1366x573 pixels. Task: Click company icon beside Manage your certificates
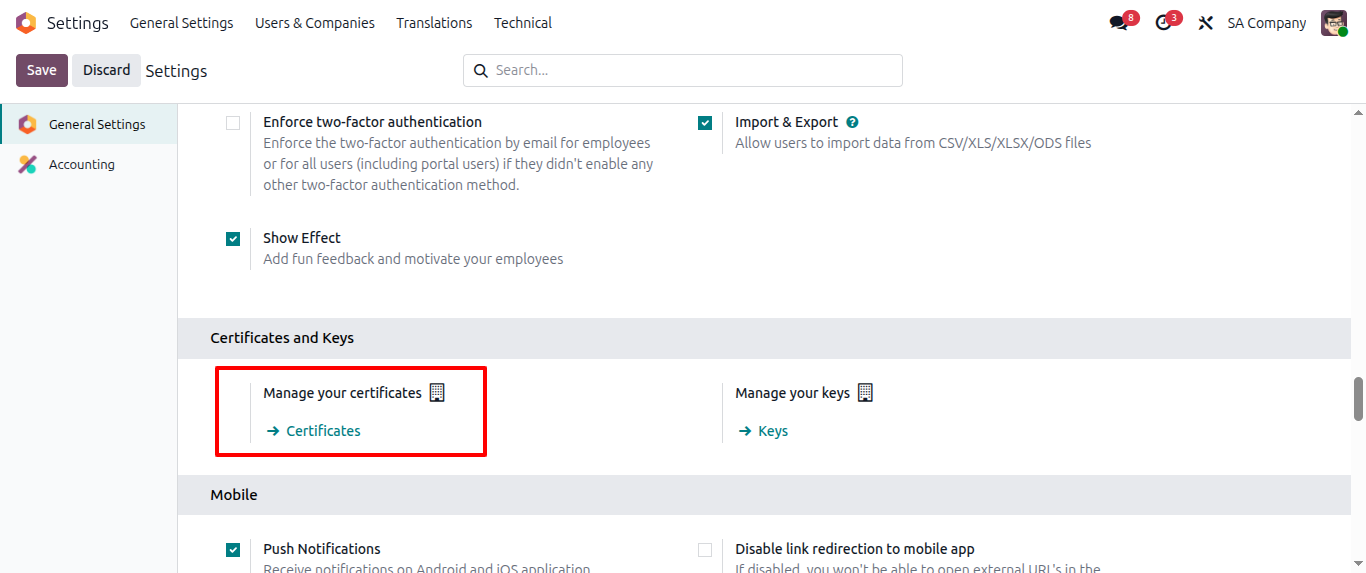[x=437, y=393]
